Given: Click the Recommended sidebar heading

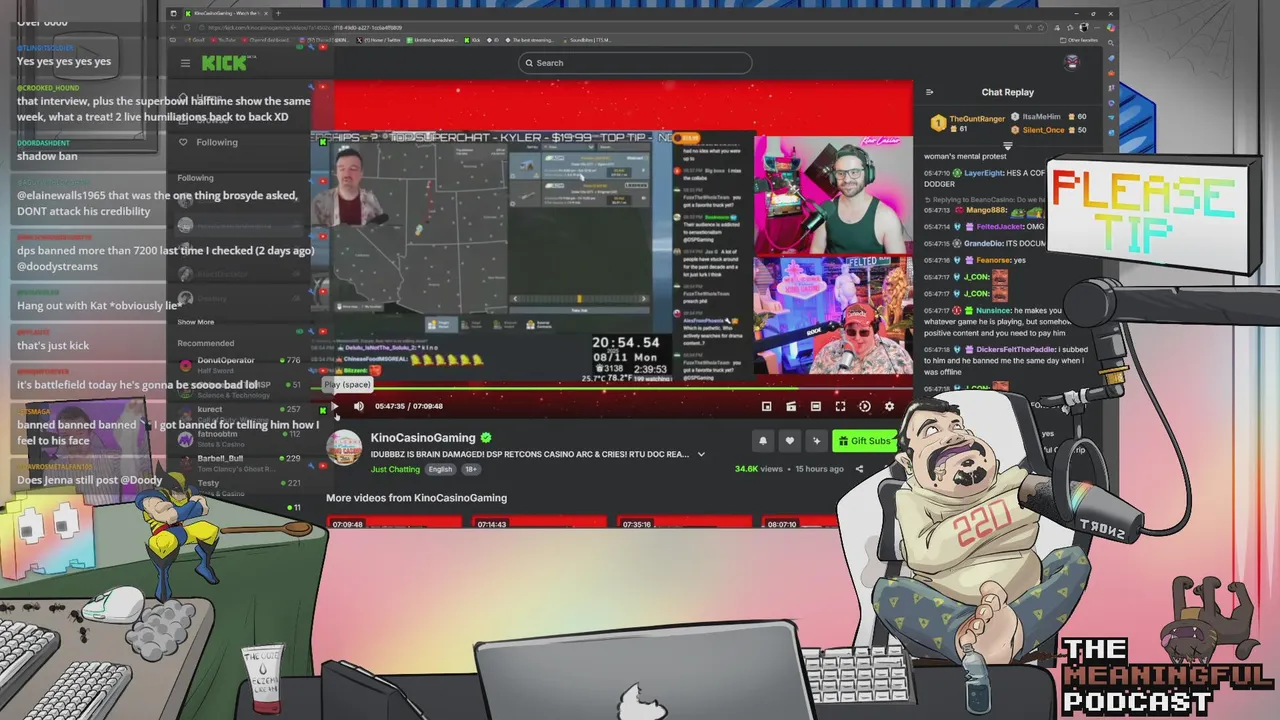Looking at the screenshot, I should point(206,343).
